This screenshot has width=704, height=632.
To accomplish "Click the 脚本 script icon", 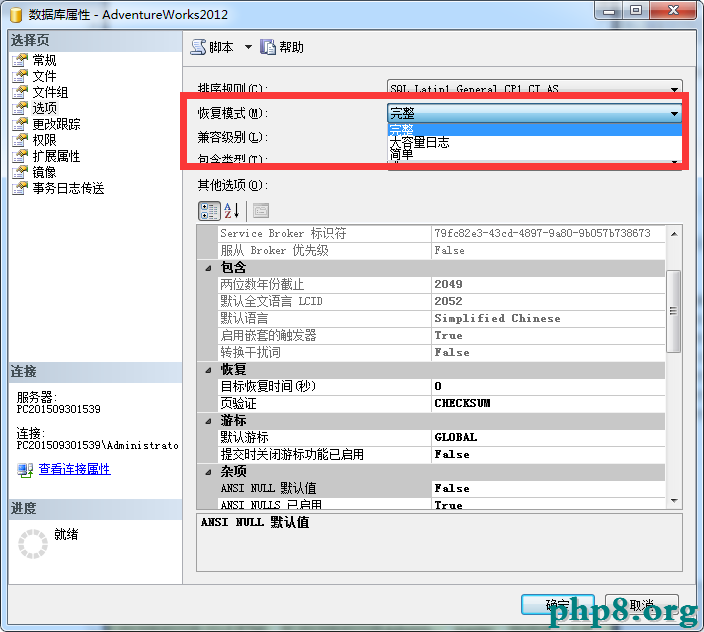I will [198, 47].
